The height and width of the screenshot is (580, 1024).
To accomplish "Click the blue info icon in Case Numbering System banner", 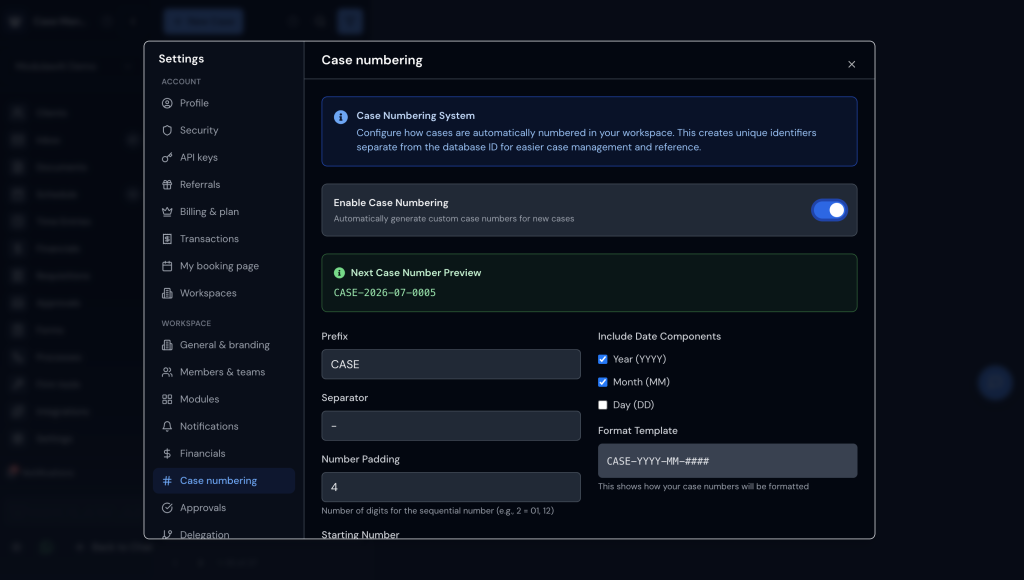I will coord(341,117).
